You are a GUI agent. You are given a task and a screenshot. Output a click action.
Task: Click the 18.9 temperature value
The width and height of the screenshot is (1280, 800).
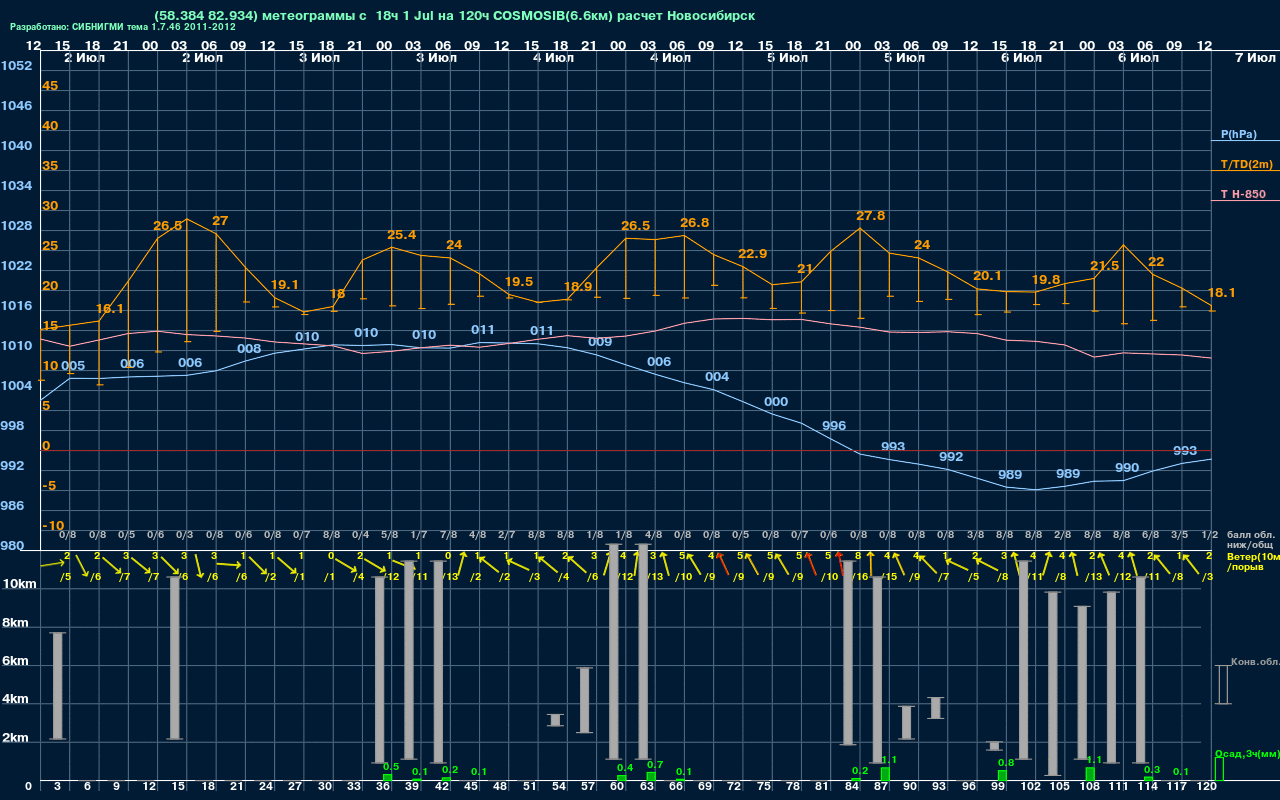pos(578,286)
